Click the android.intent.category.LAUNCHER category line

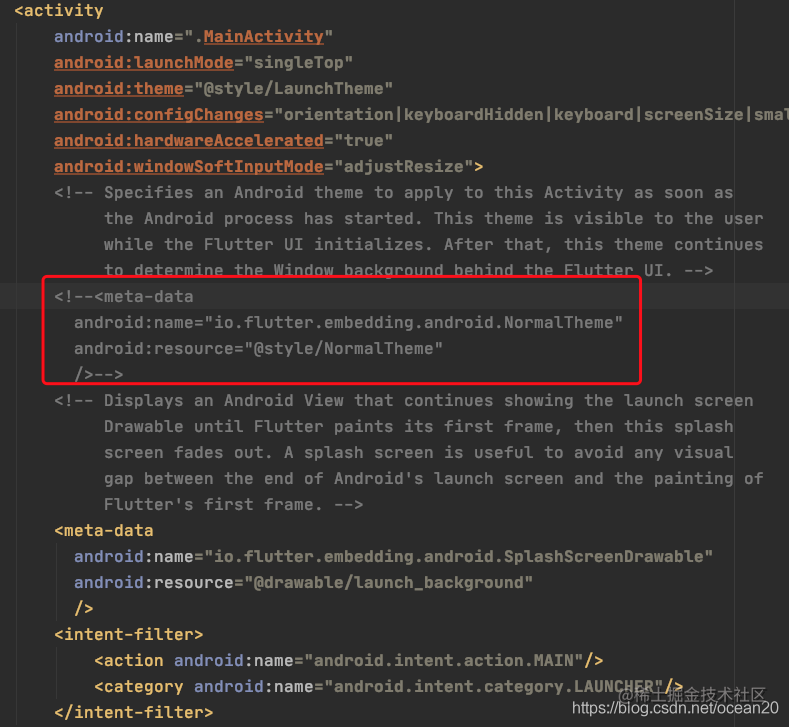click(388, 687)
